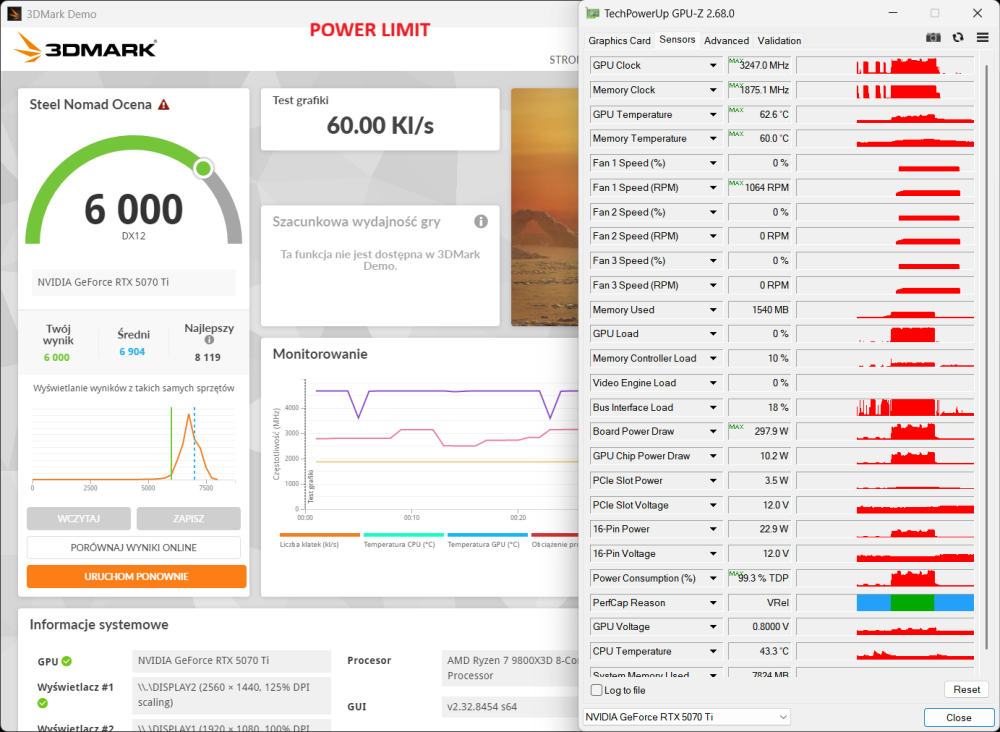Select the Sensors tab

pyautogui.click(x=677, y=40)
